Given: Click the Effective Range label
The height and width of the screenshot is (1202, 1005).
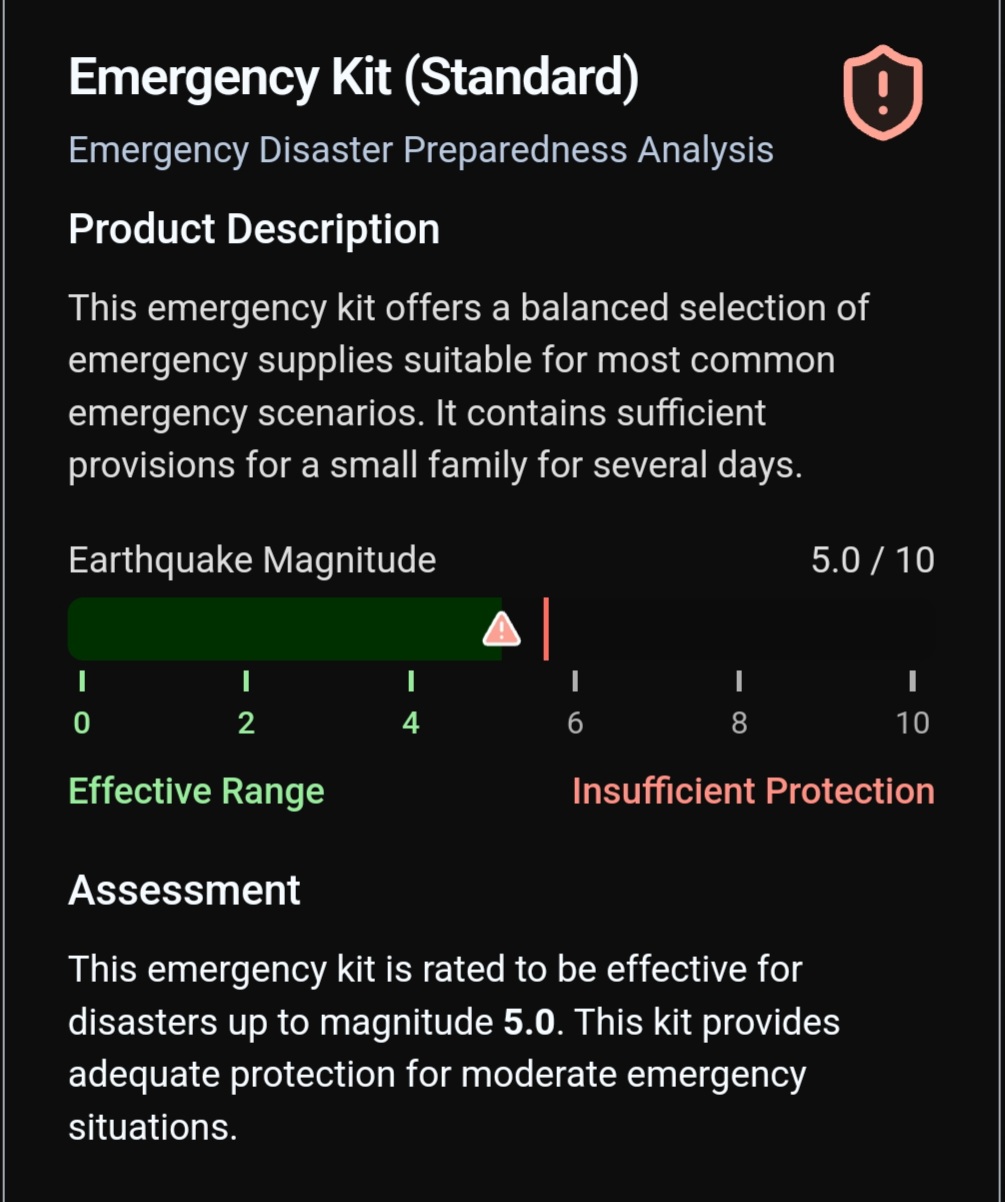Looking at the screenshot, I should 196,791.
